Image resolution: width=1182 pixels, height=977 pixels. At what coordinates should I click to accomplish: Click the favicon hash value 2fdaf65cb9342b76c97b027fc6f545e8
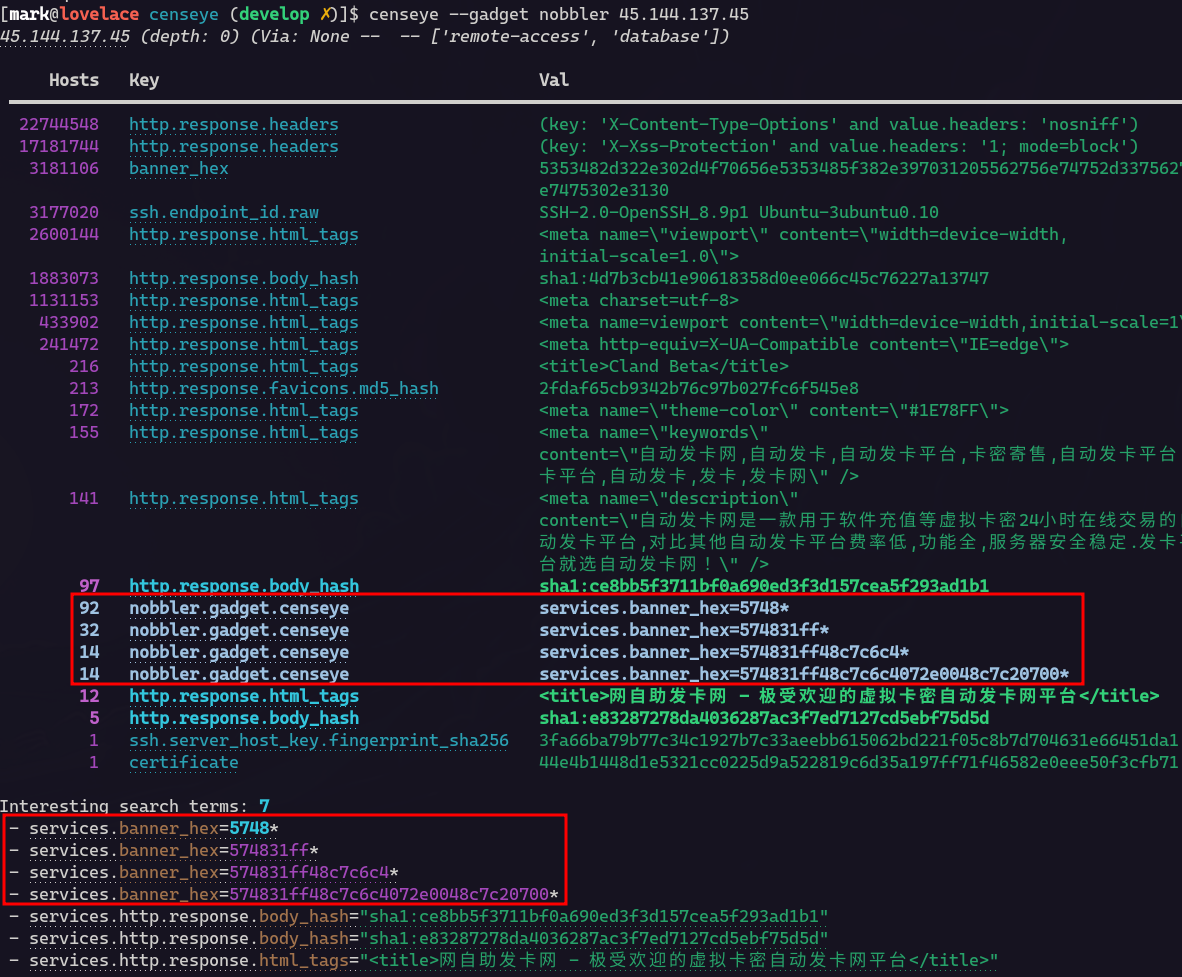[x=698, y=388]
